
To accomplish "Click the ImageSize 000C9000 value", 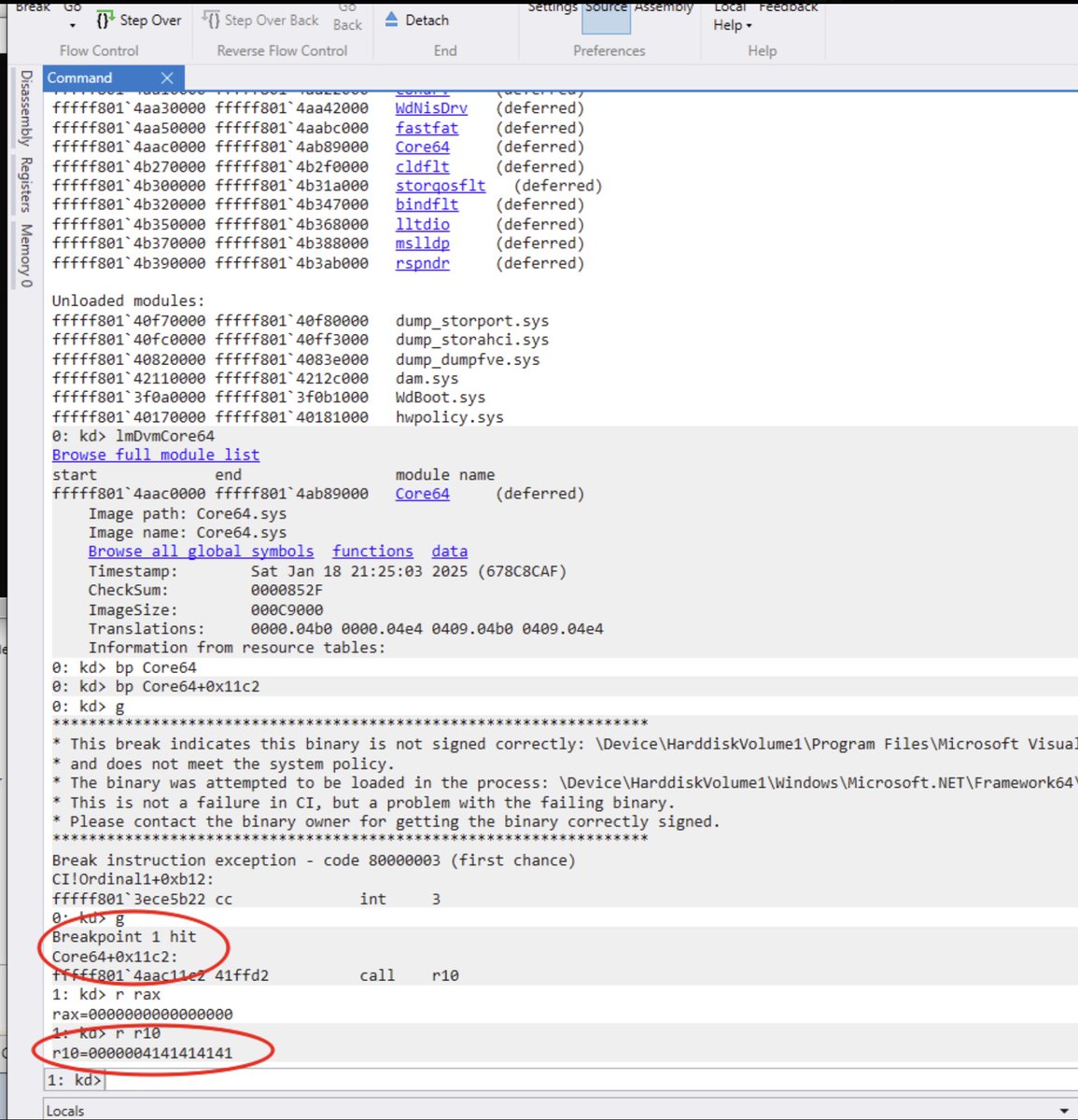I will pyautogui.click(x=287, y=609).
